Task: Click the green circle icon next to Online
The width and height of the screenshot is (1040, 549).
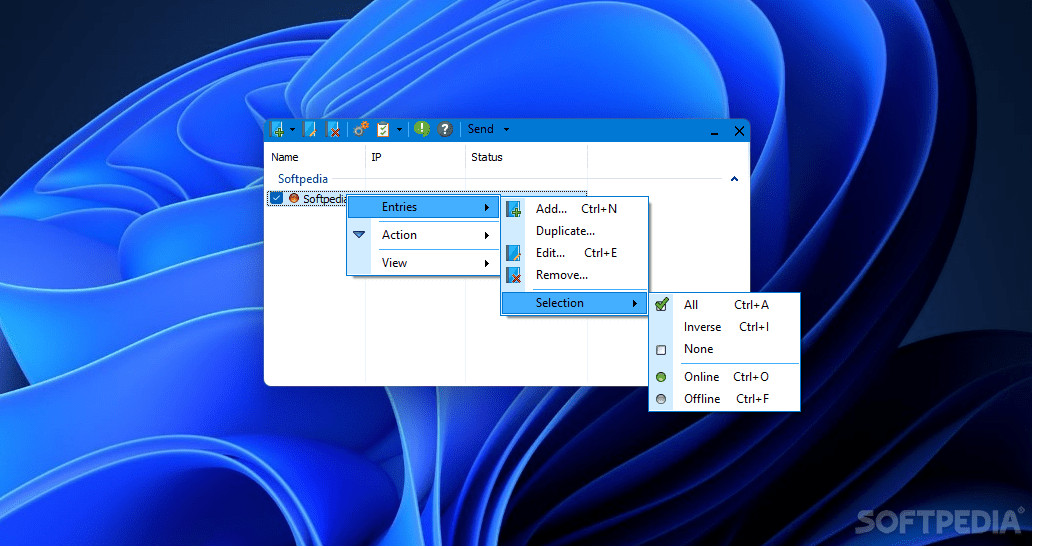Action: 661,377
